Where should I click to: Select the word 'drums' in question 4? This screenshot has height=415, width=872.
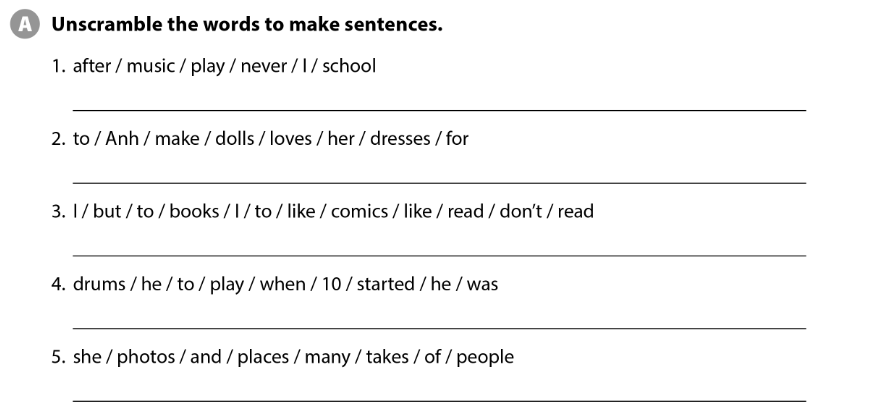99,285
